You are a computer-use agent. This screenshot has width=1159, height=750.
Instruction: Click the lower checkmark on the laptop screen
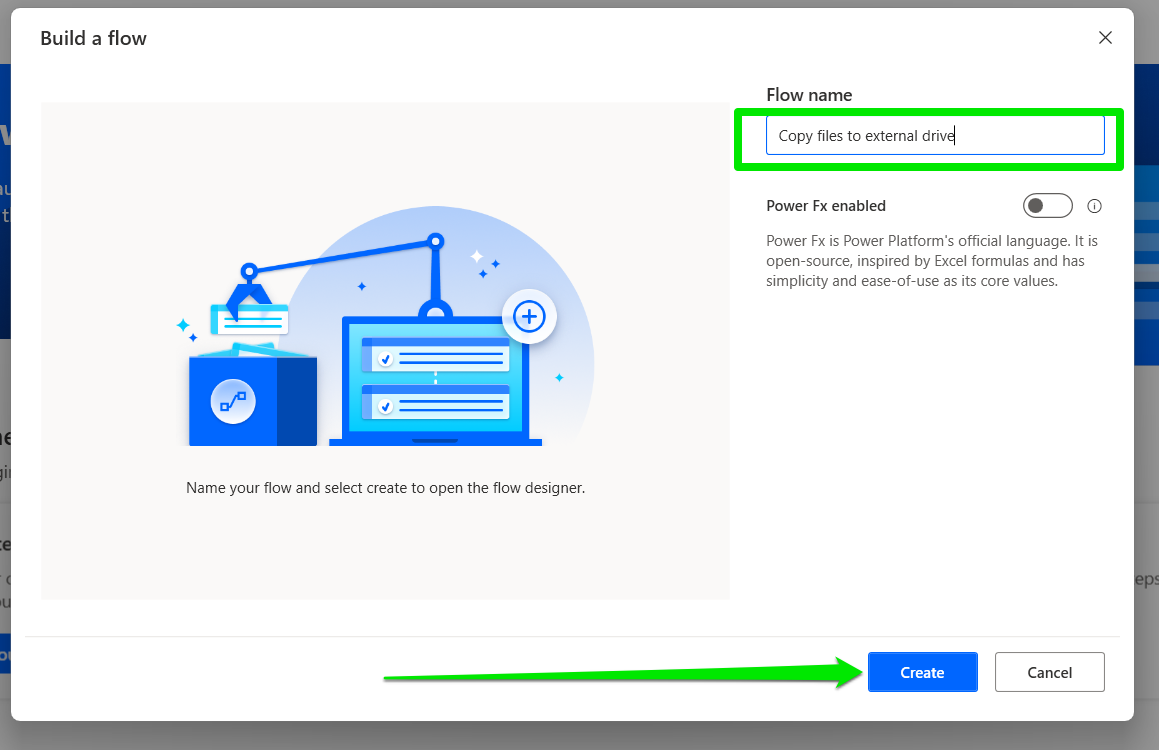point(385,407)
